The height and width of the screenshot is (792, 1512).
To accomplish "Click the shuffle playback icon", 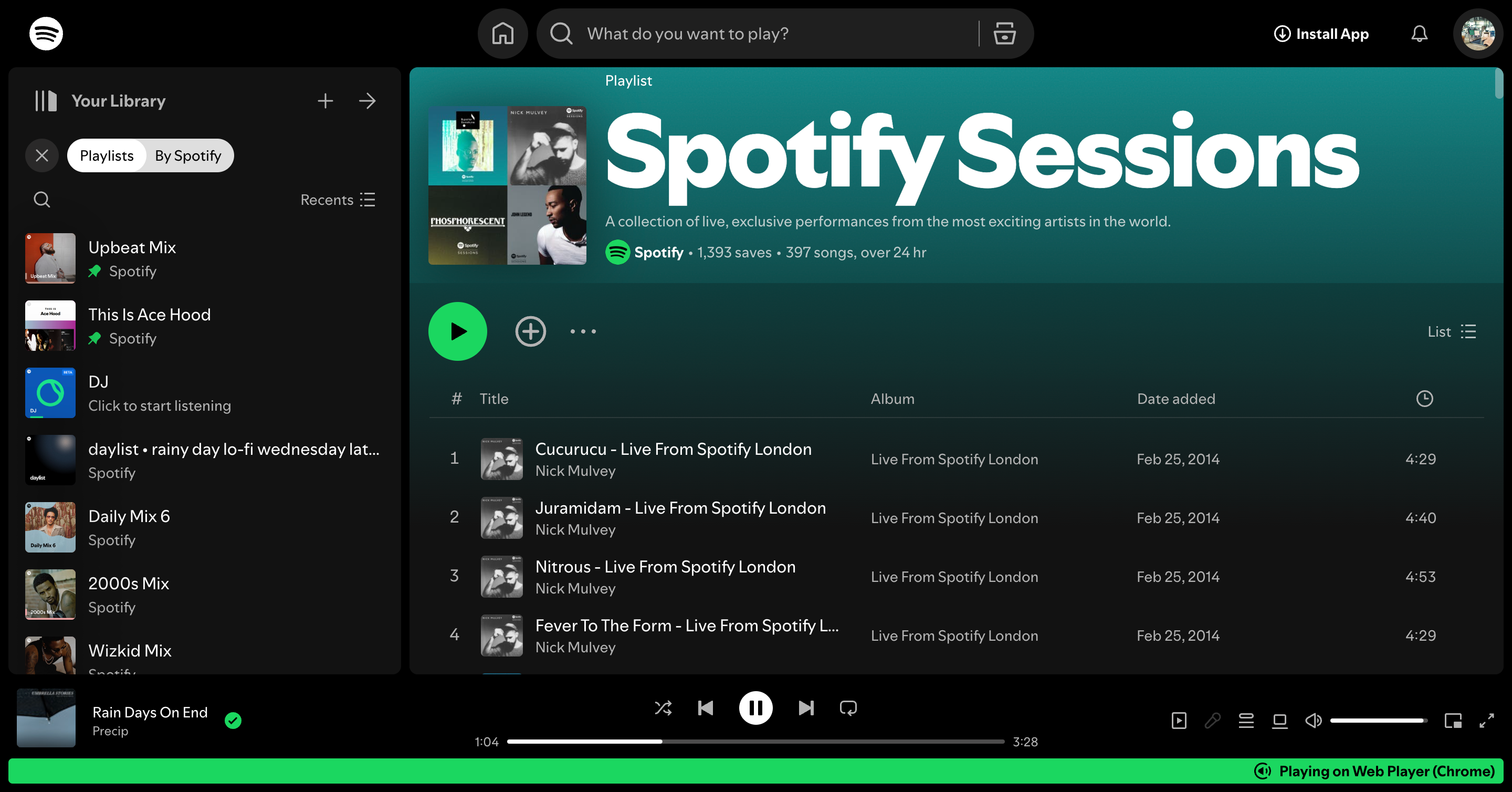I will (x=660, y=709).
